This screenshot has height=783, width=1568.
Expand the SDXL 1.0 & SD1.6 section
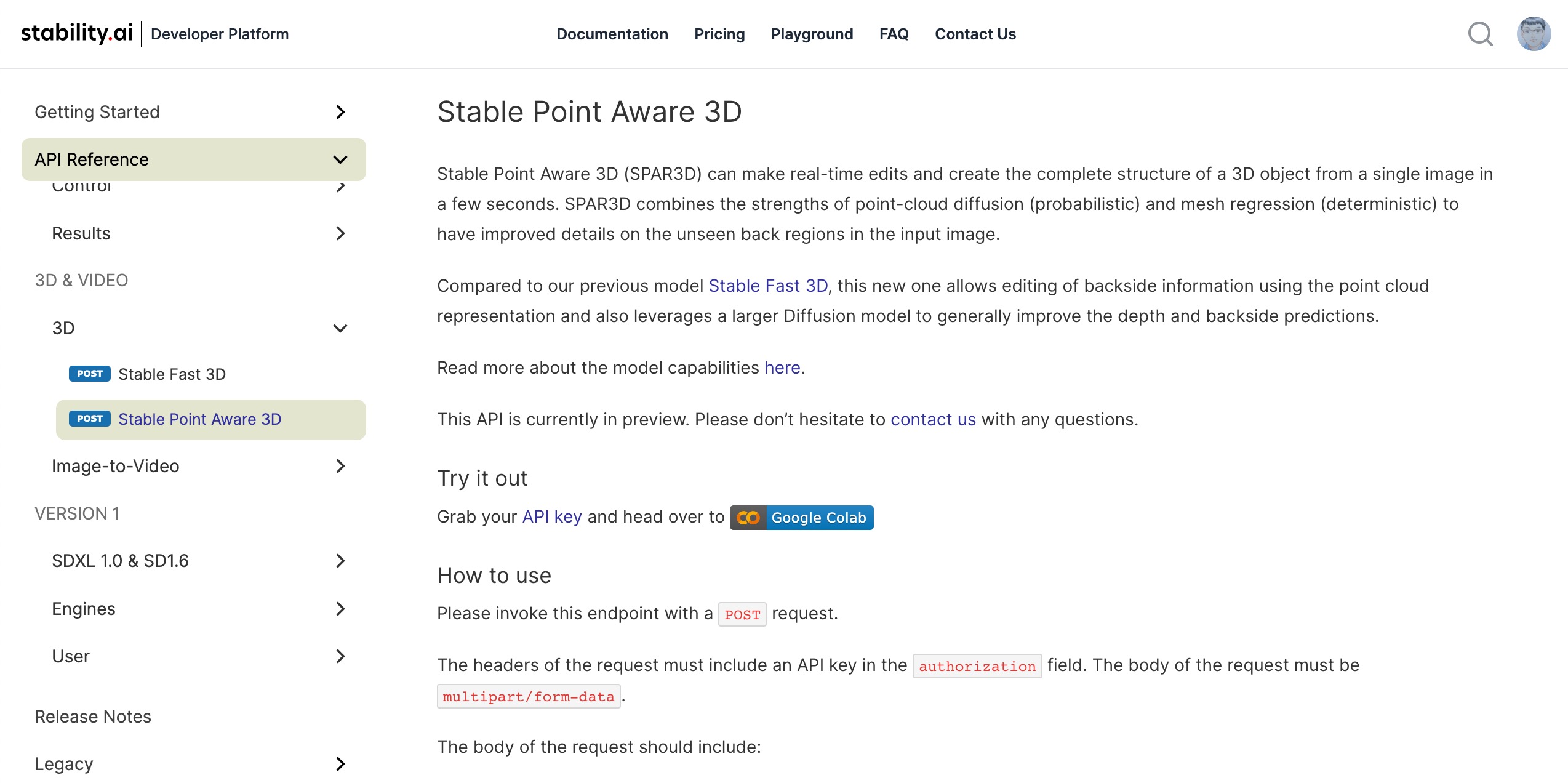[339, 561]
